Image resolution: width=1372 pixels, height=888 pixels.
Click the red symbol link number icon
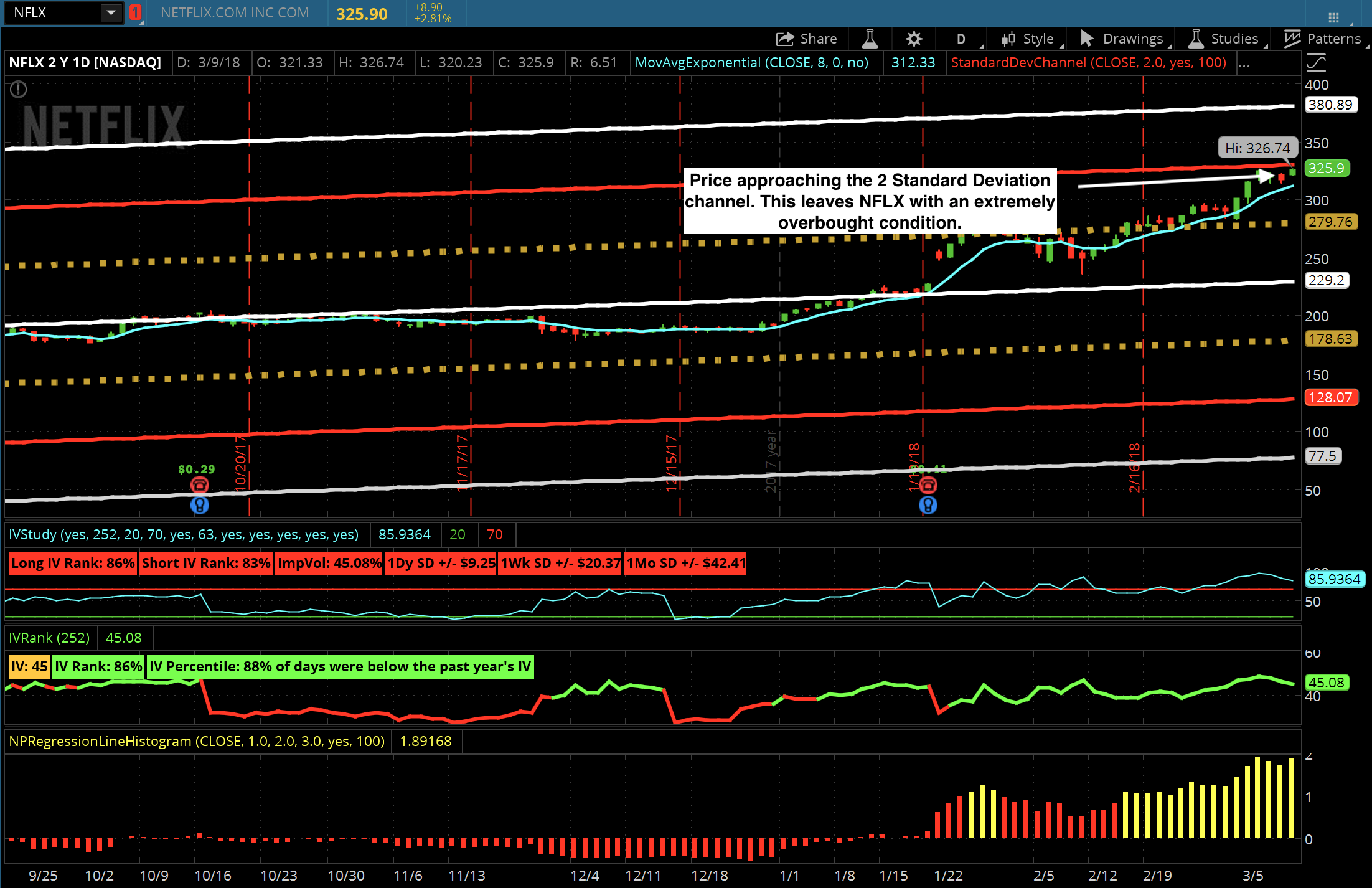coord(135,12)
